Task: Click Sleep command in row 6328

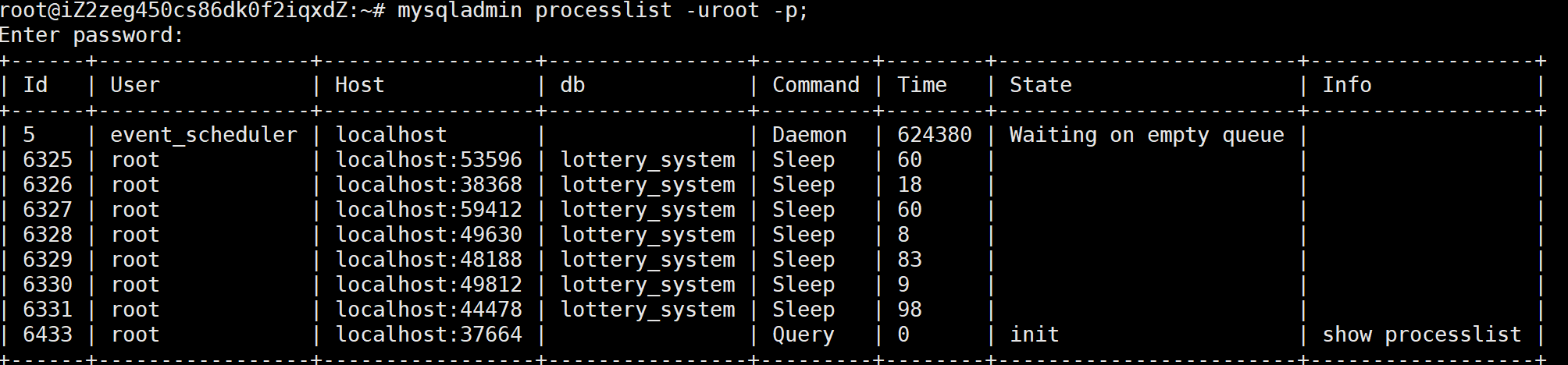Action: (x=804, y=236)
